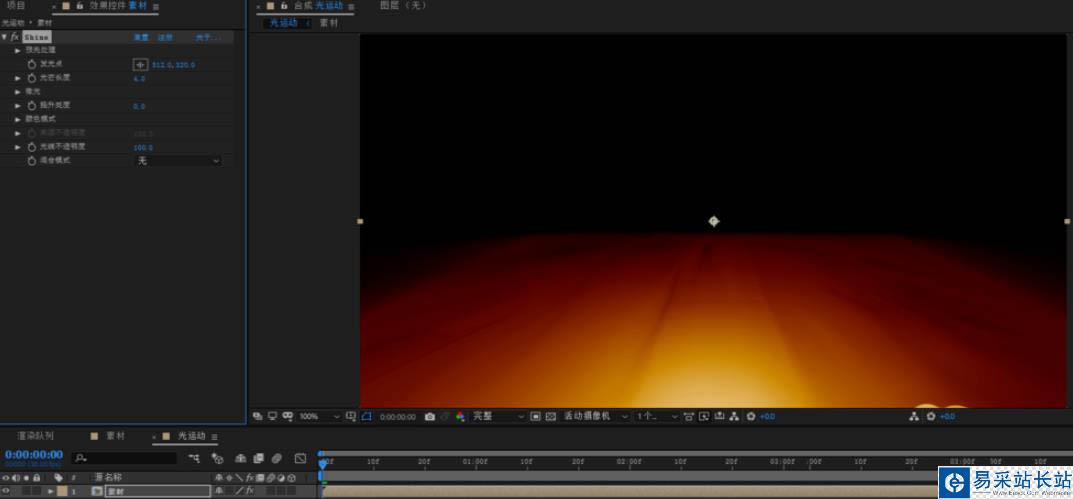This screenshot has width=1073, height=499.
Task: Toggle the fx switch beside Shine
Action: coord(14,37)
